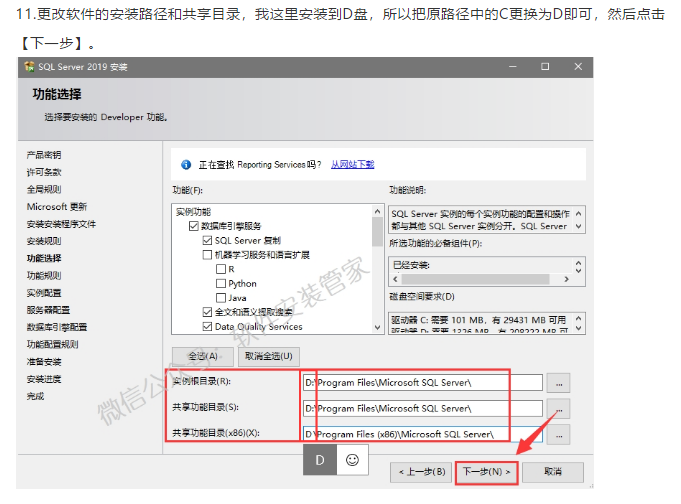Check the Java option

[221, 298]
